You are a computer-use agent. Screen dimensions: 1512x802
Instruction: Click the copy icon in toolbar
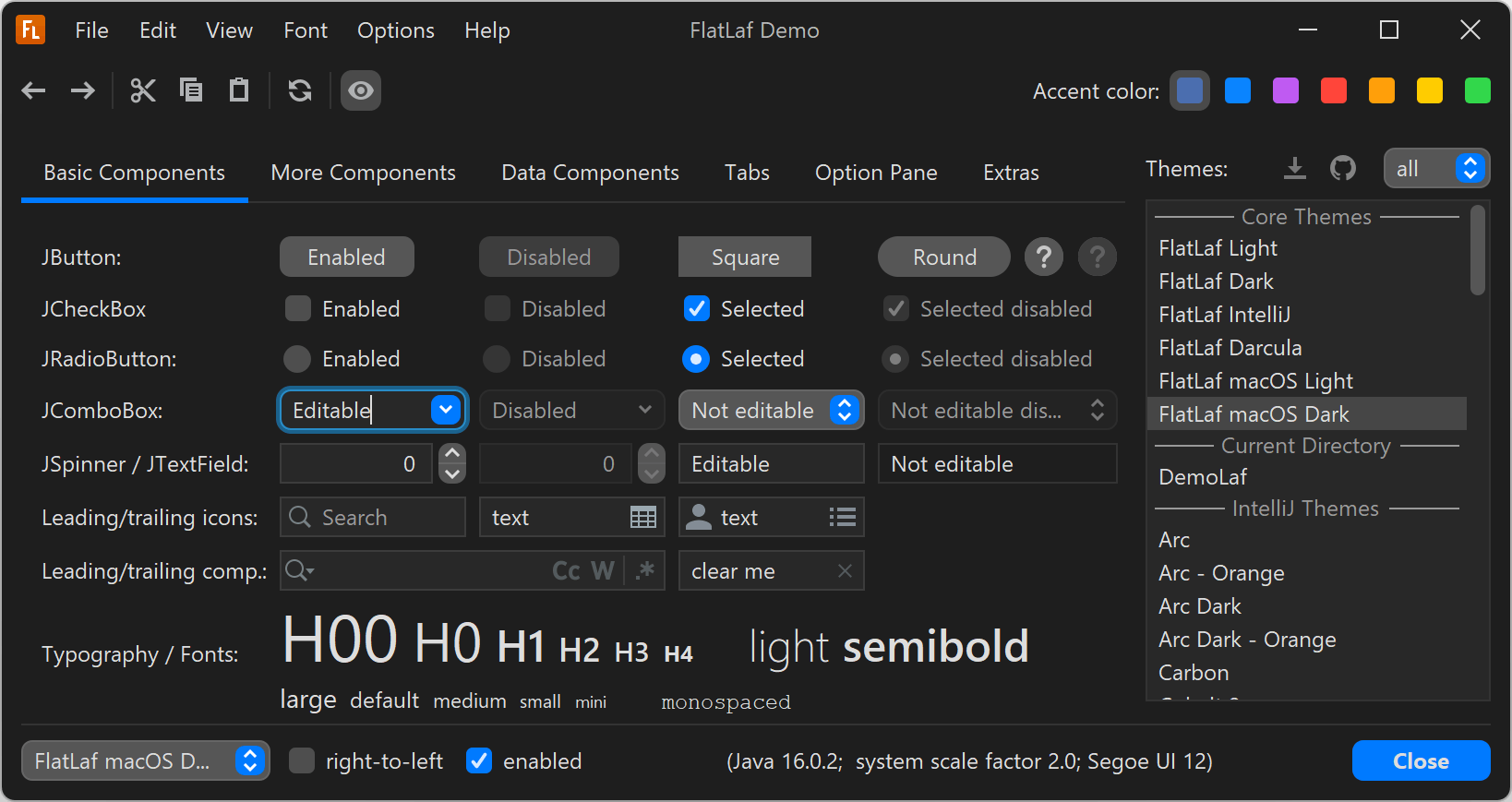click(x=191, y=90)
